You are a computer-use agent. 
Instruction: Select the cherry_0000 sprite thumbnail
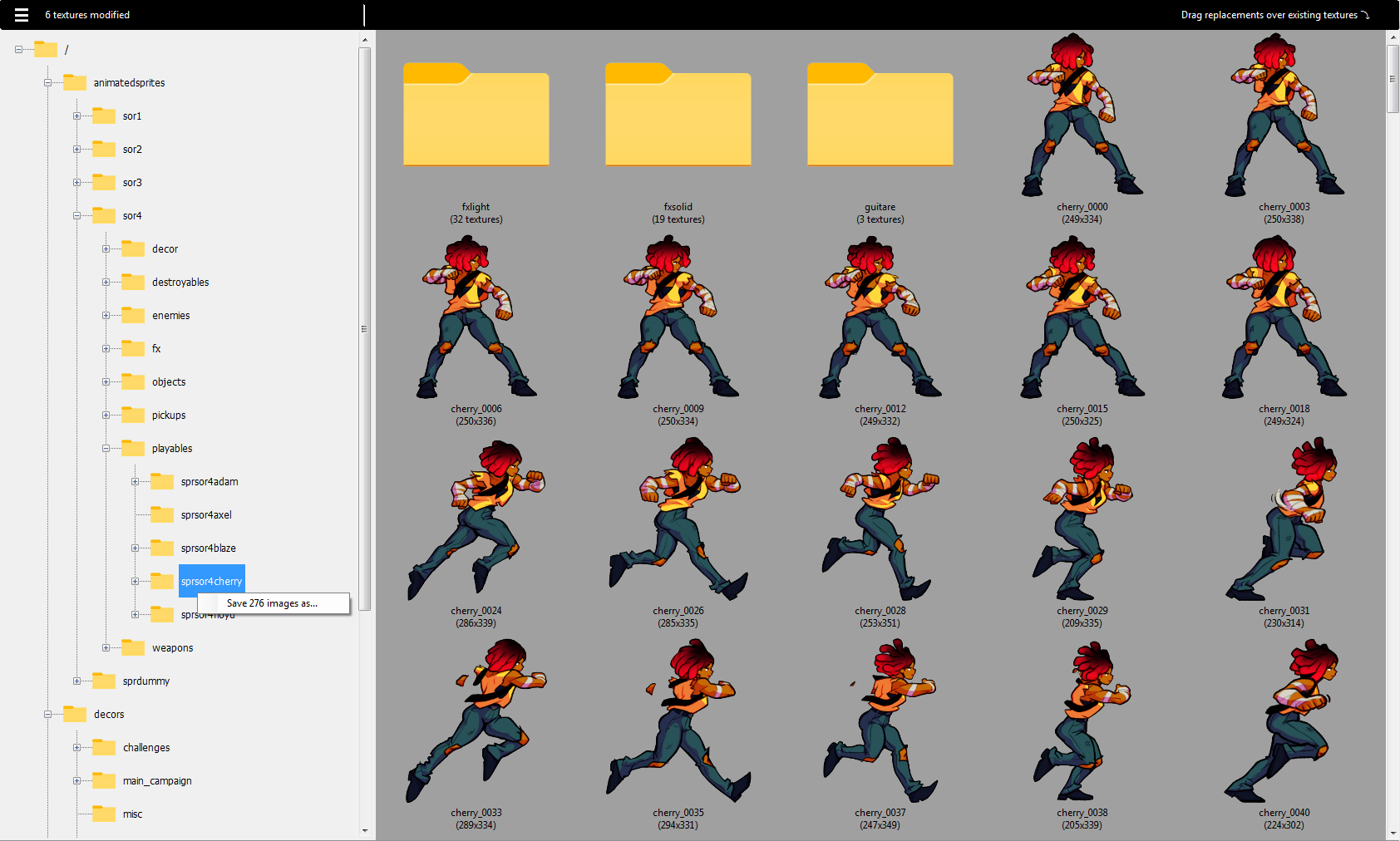point(1082,115)
